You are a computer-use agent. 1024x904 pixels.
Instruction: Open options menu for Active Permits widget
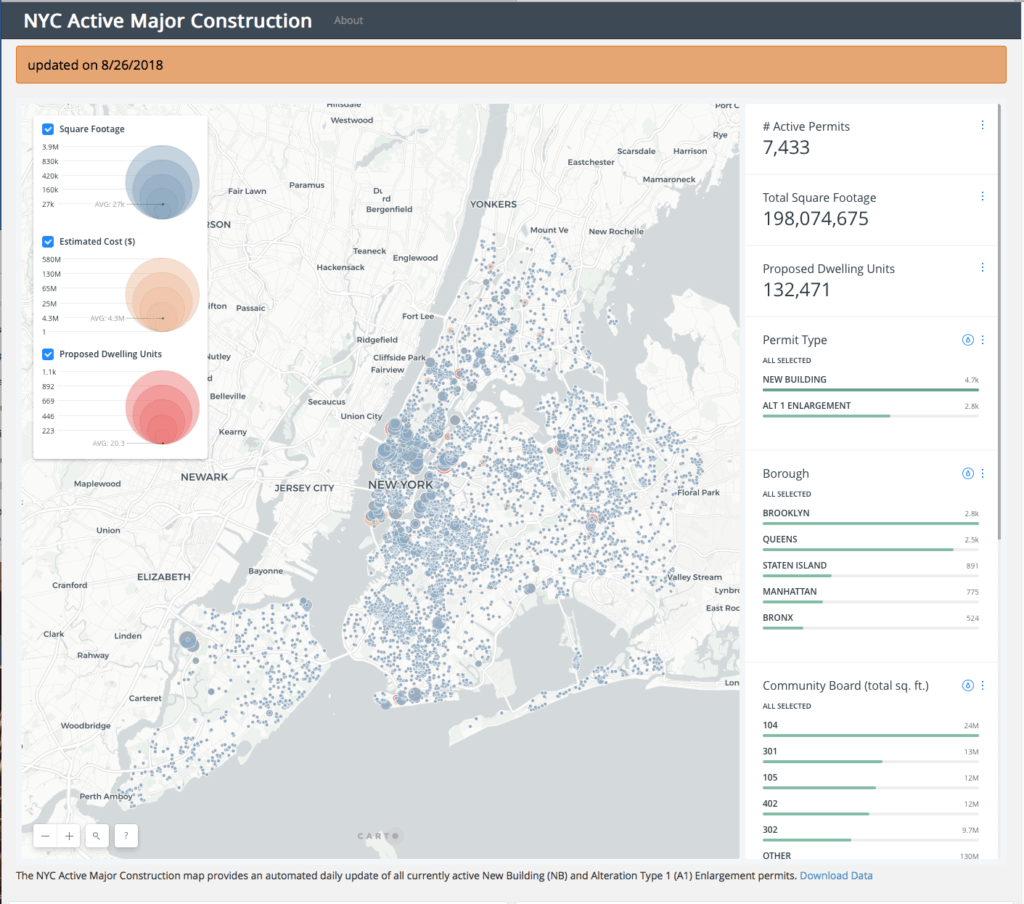pyautogui.click(x=982, y=125)
